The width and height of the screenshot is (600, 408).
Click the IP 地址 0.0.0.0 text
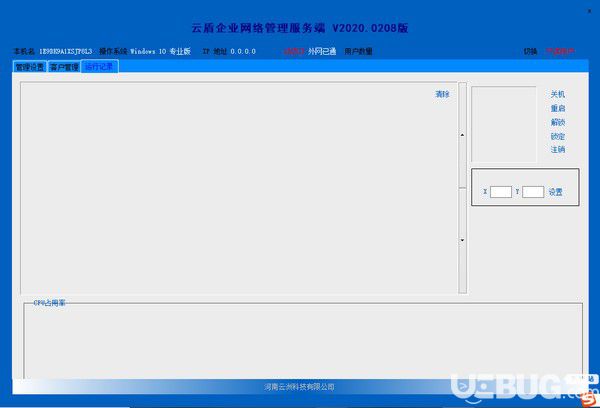[229, 51]
